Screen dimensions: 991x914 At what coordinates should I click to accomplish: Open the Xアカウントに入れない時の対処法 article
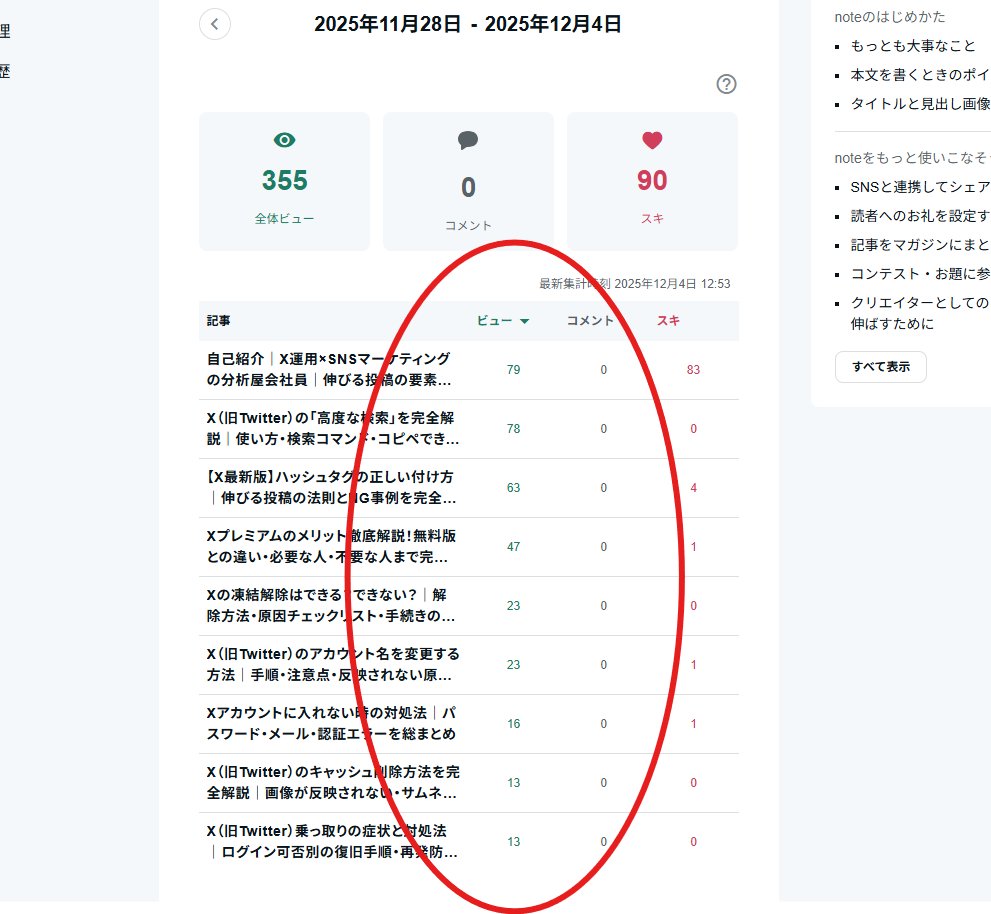pos(331,723)
